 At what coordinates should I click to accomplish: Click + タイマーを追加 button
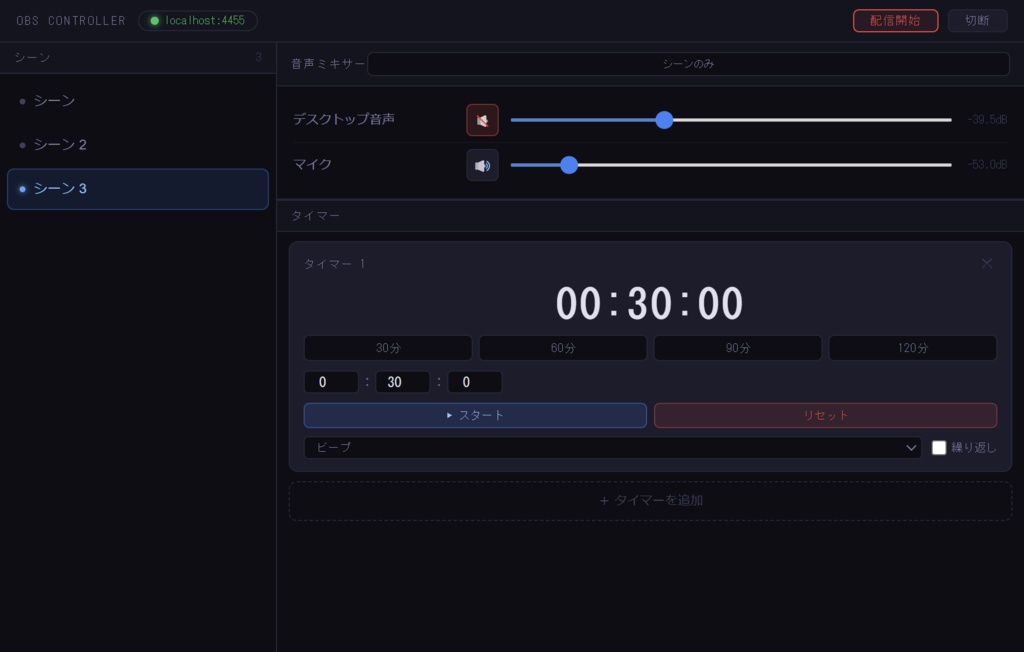650,501
